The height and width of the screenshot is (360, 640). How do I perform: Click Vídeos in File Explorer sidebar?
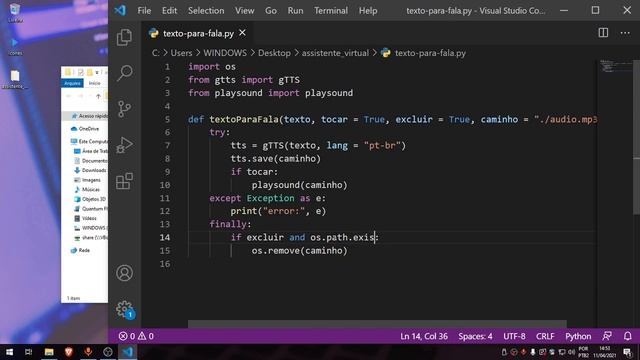85,218
